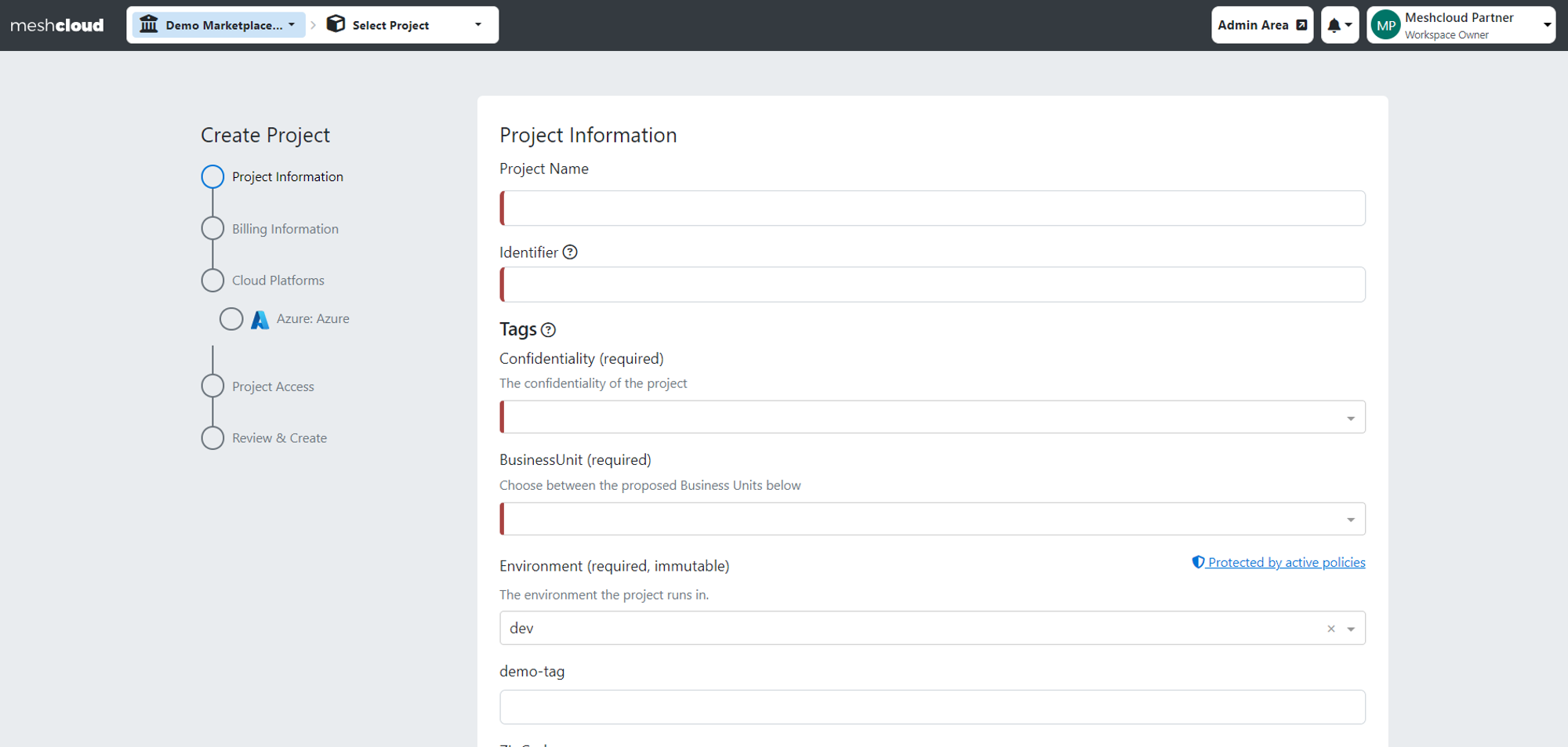Focus the Project Name input field
1568x747 pixels.
(x=932, y=209)
